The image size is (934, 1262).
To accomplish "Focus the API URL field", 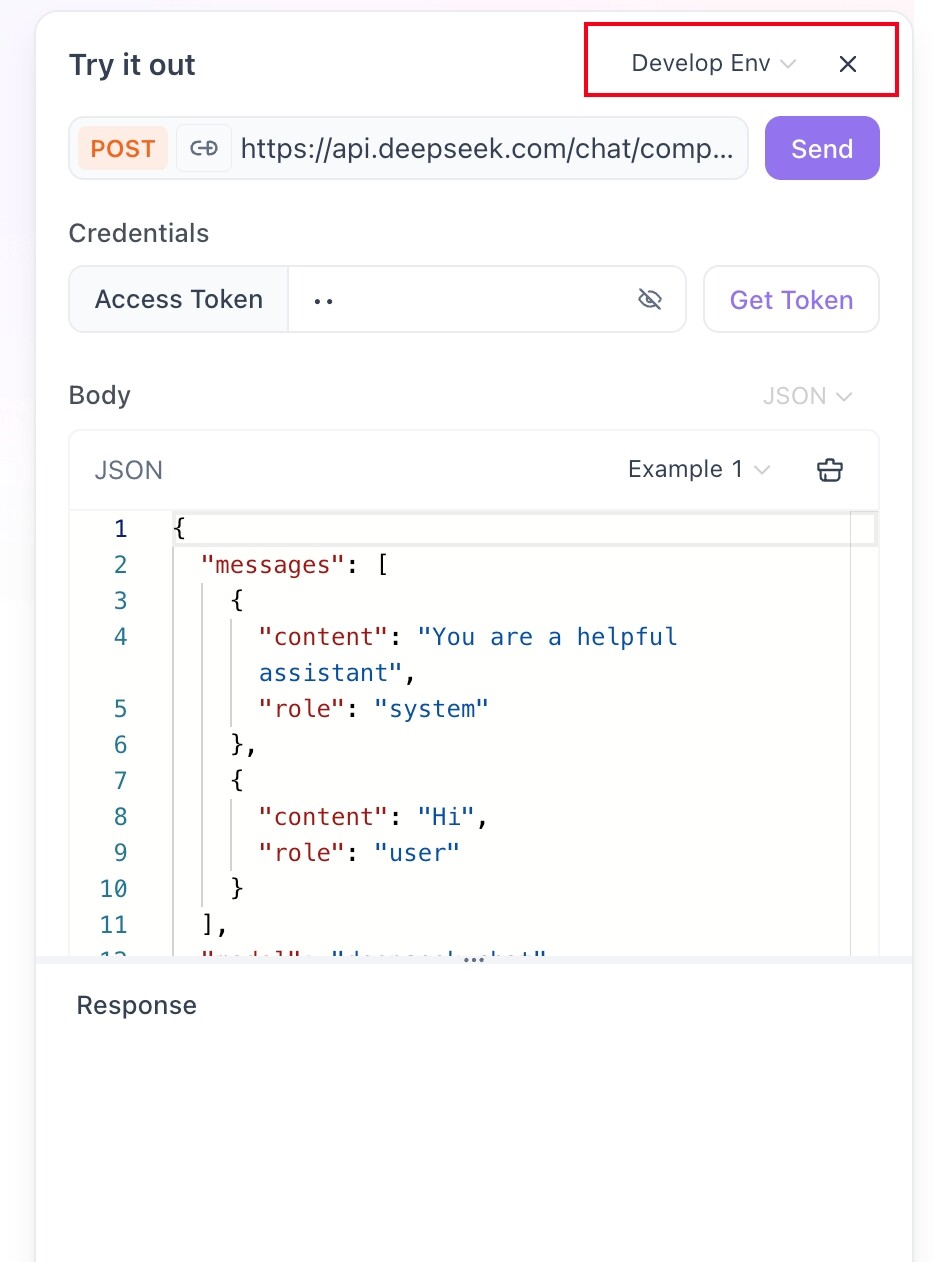I will [x=492, y=149].
